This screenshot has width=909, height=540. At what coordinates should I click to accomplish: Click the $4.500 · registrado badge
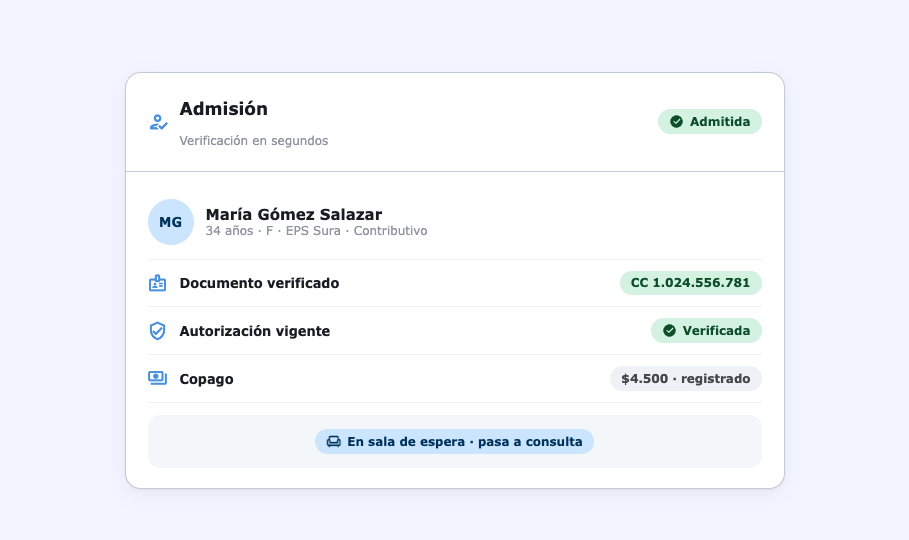pos(686,378)
